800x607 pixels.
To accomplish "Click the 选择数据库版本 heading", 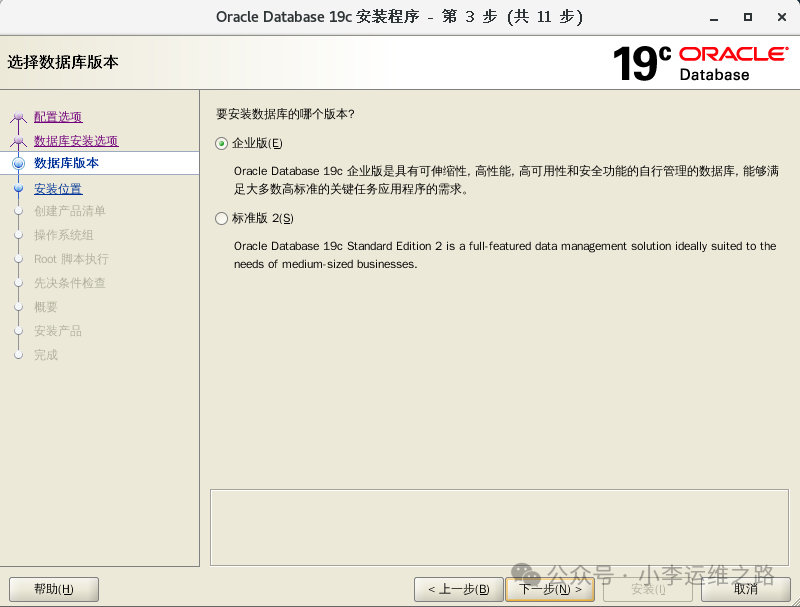I will tap(63, 62).
